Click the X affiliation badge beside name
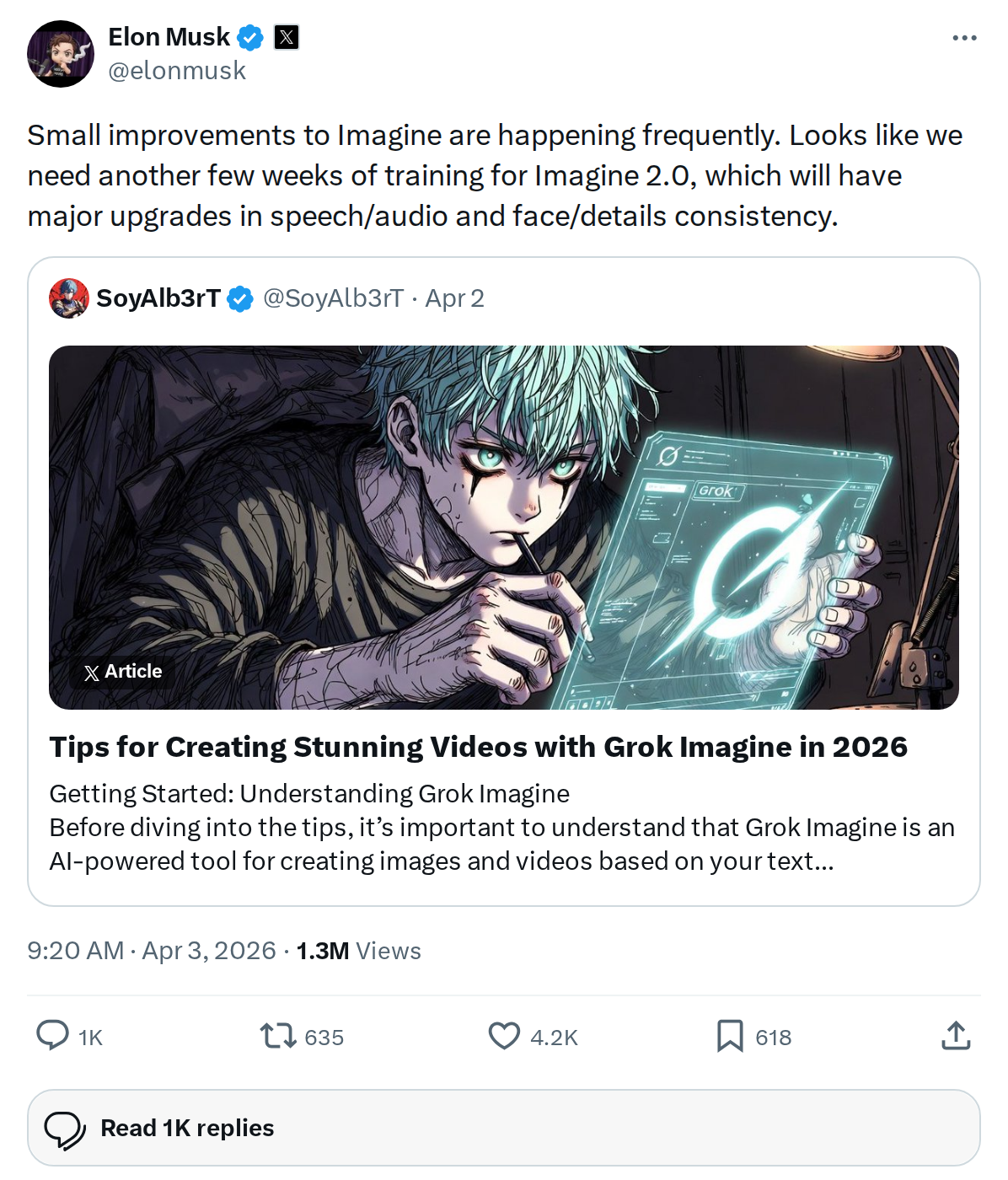1008x1180 pixels. click(x=287, y=37)
